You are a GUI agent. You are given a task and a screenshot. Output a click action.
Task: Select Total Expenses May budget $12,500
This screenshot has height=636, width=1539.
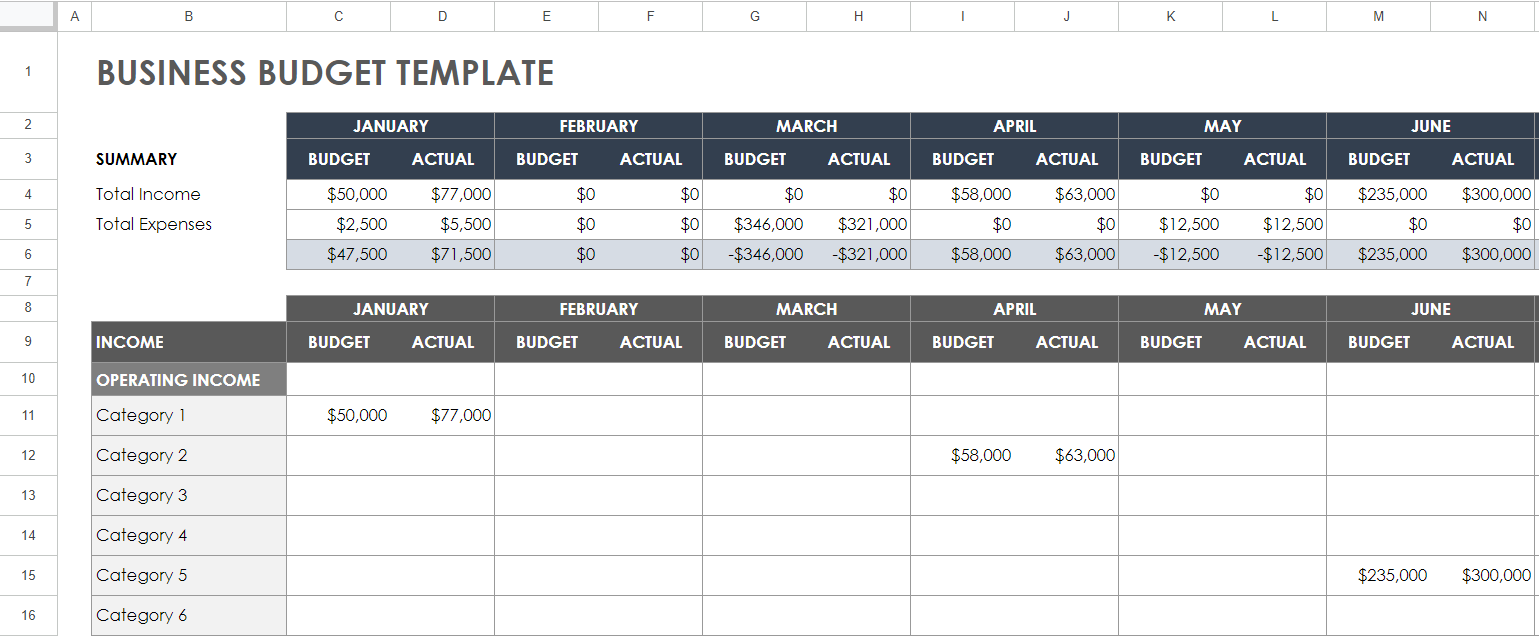1170,224
